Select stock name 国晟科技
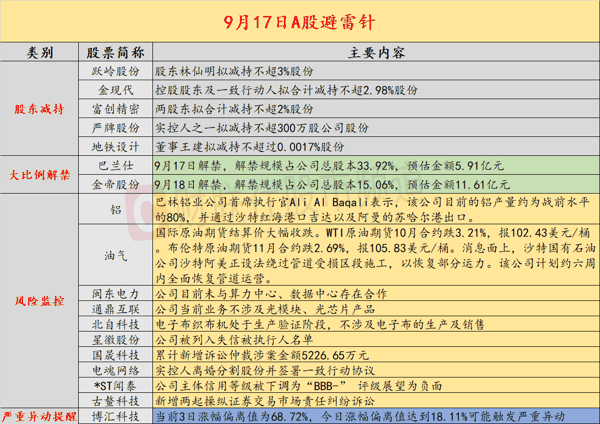Screen dimensions: 600x424 (x=115, y=355)
